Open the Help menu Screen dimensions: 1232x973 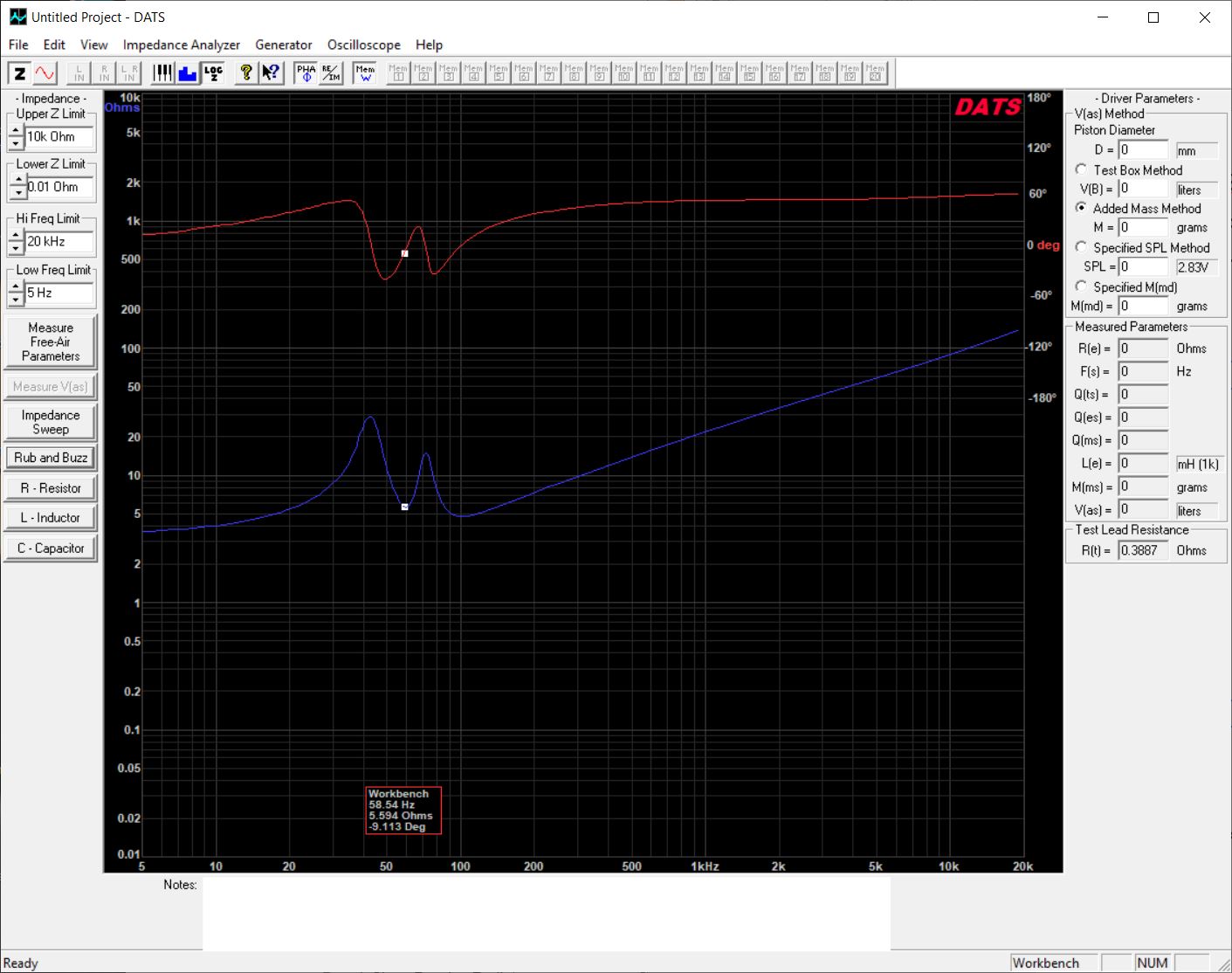(429, 45)
